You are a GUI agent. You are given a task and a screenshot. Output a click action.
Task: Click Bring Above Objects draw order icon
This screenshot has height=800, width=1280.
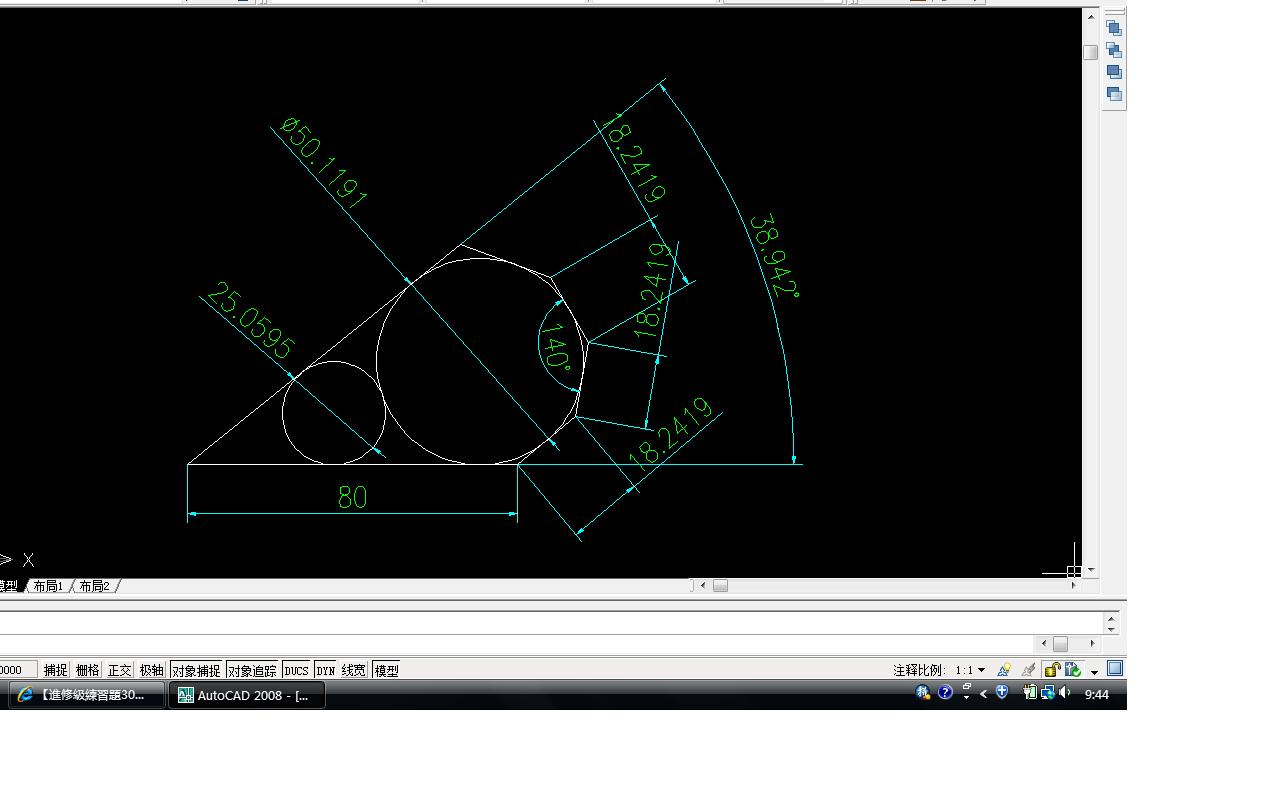coord(1114,72)
